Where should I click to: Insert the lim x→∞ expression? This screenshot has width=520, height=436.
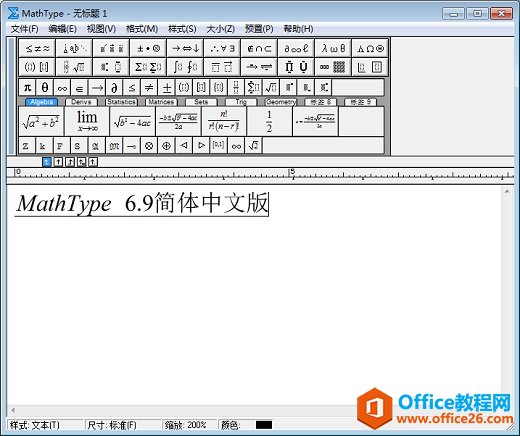[x=87, y=121]
